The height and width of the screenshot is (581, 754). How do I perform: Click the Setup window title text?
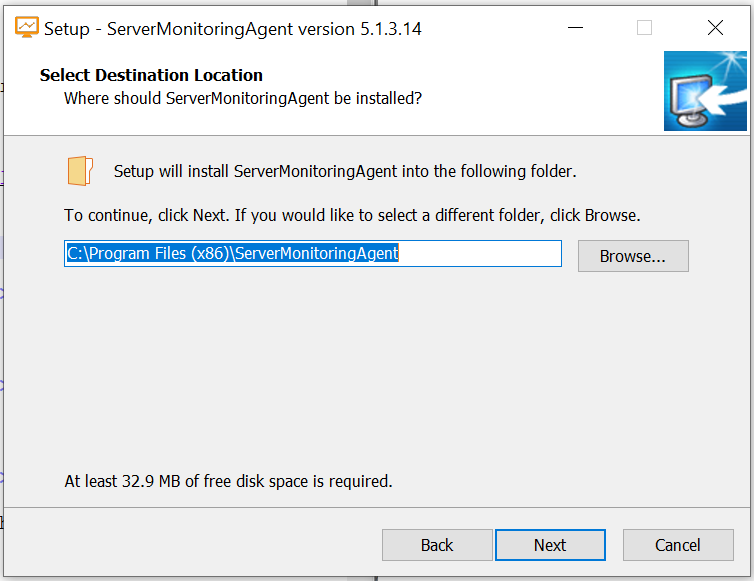click(232, 29)
